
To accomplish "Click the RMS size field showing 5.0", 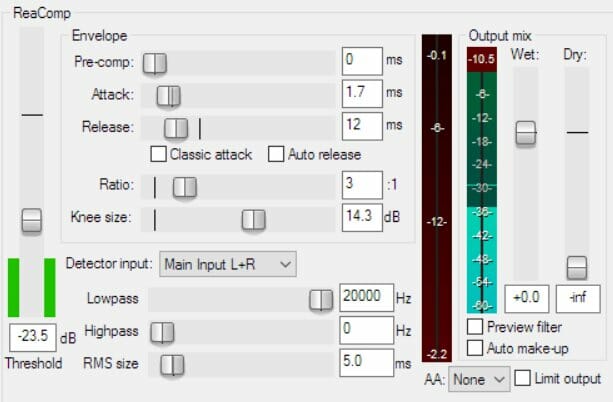I will (366, 363).
